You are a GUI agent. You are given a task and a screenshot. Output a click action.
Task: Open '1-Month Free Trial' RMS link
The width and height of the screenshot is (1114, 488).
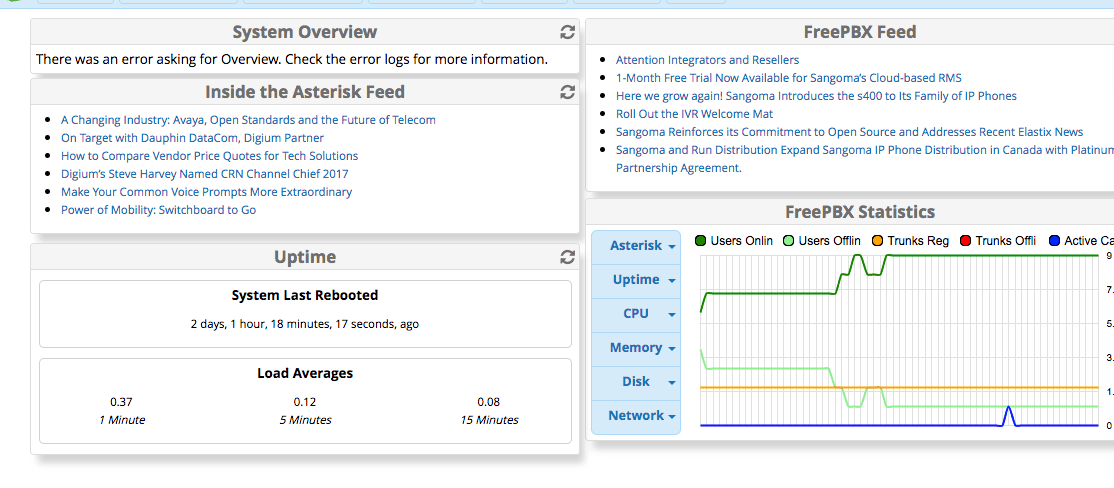click(x=789, y=77)
